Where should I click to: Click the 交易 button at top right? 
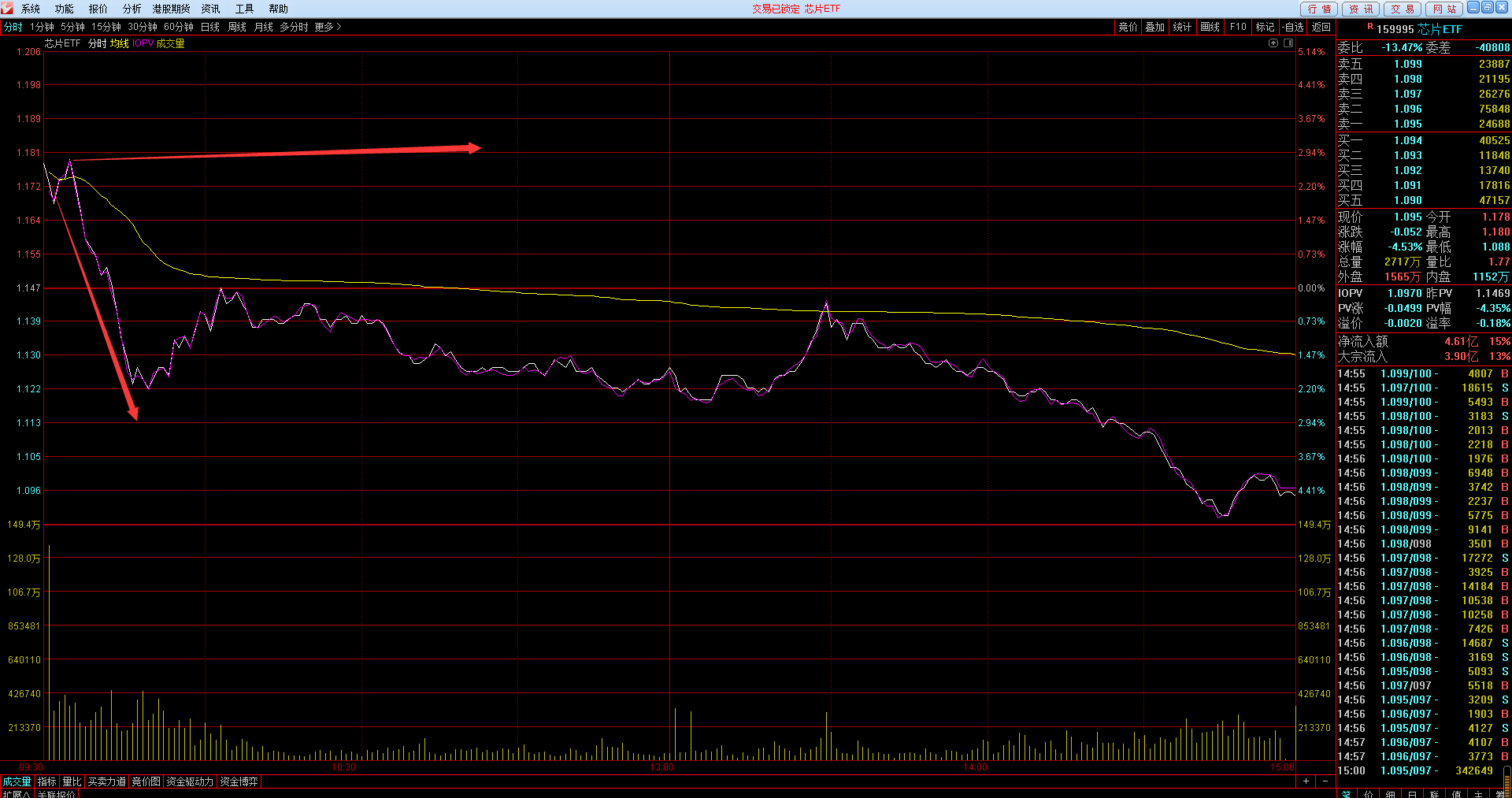click(1402, 9)
